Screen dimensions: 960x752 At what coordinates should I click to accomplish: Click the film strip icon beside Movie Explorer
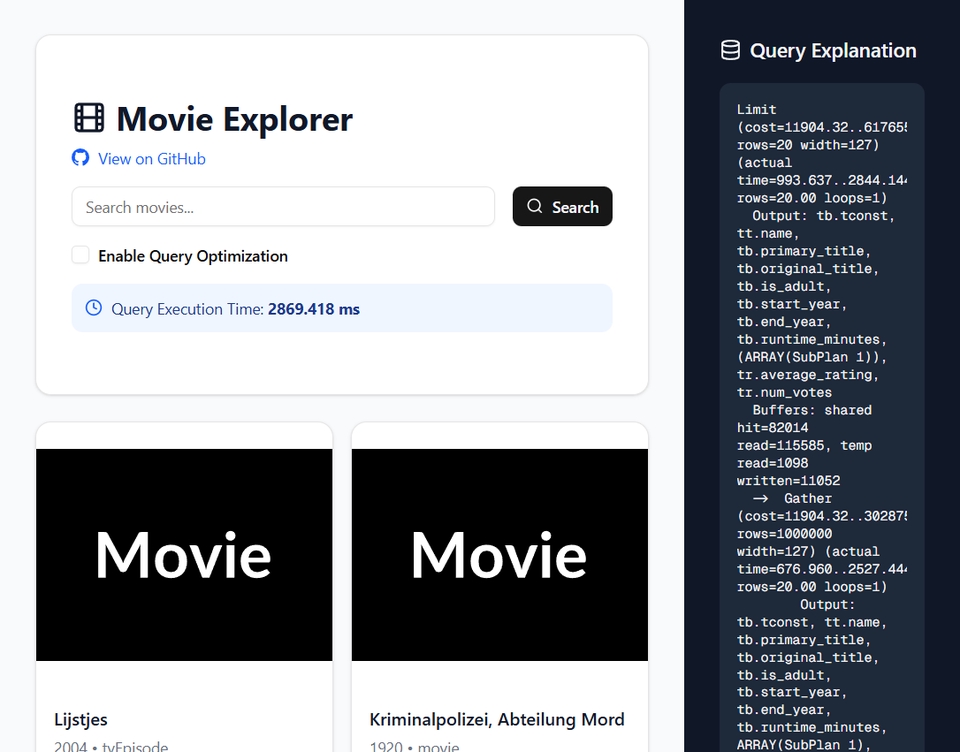(x=89, y=118)
